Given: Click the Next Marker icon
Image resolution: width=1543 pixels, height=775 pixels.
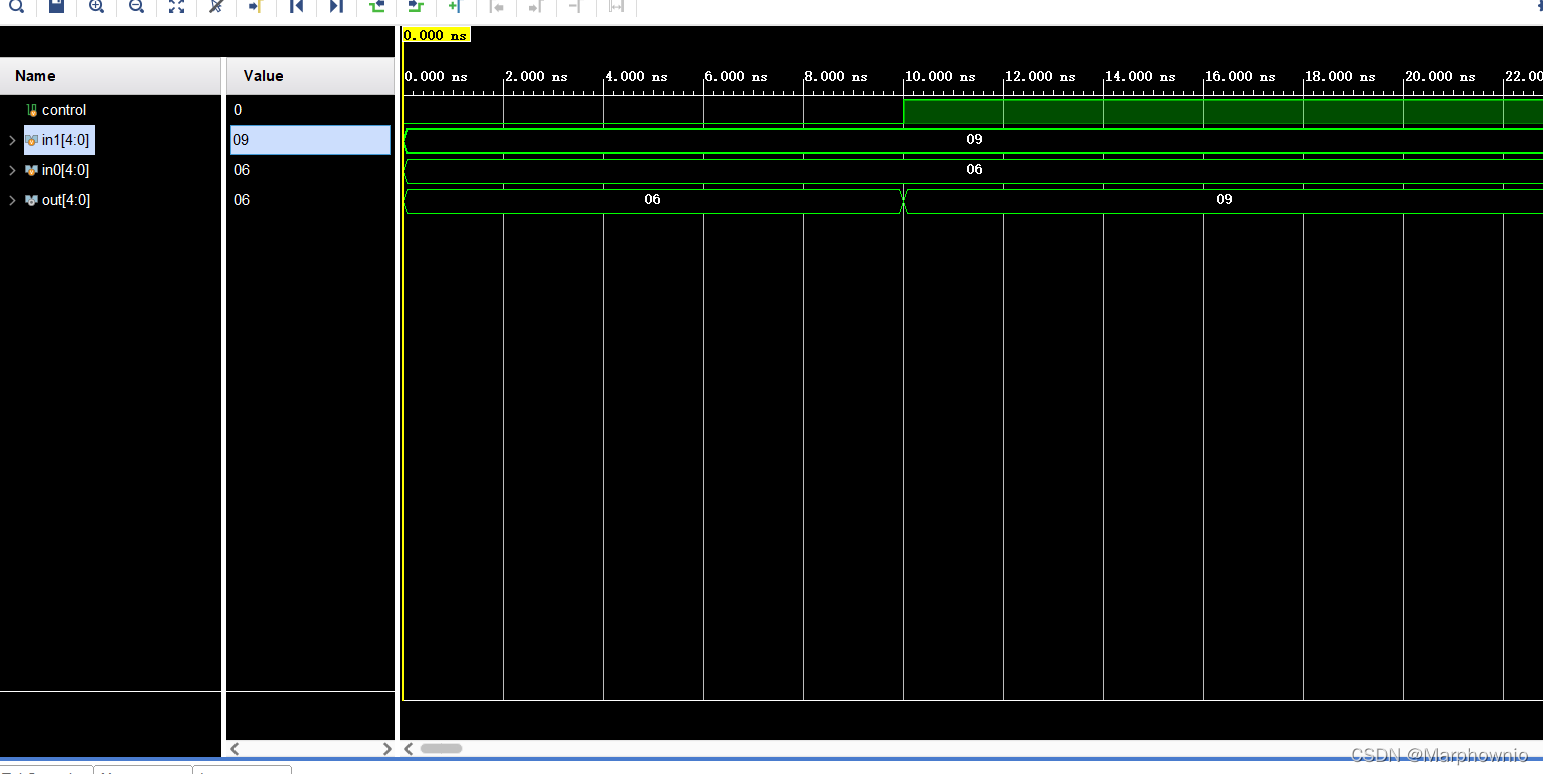Looking at the screenshot, I should click(536, 6).
